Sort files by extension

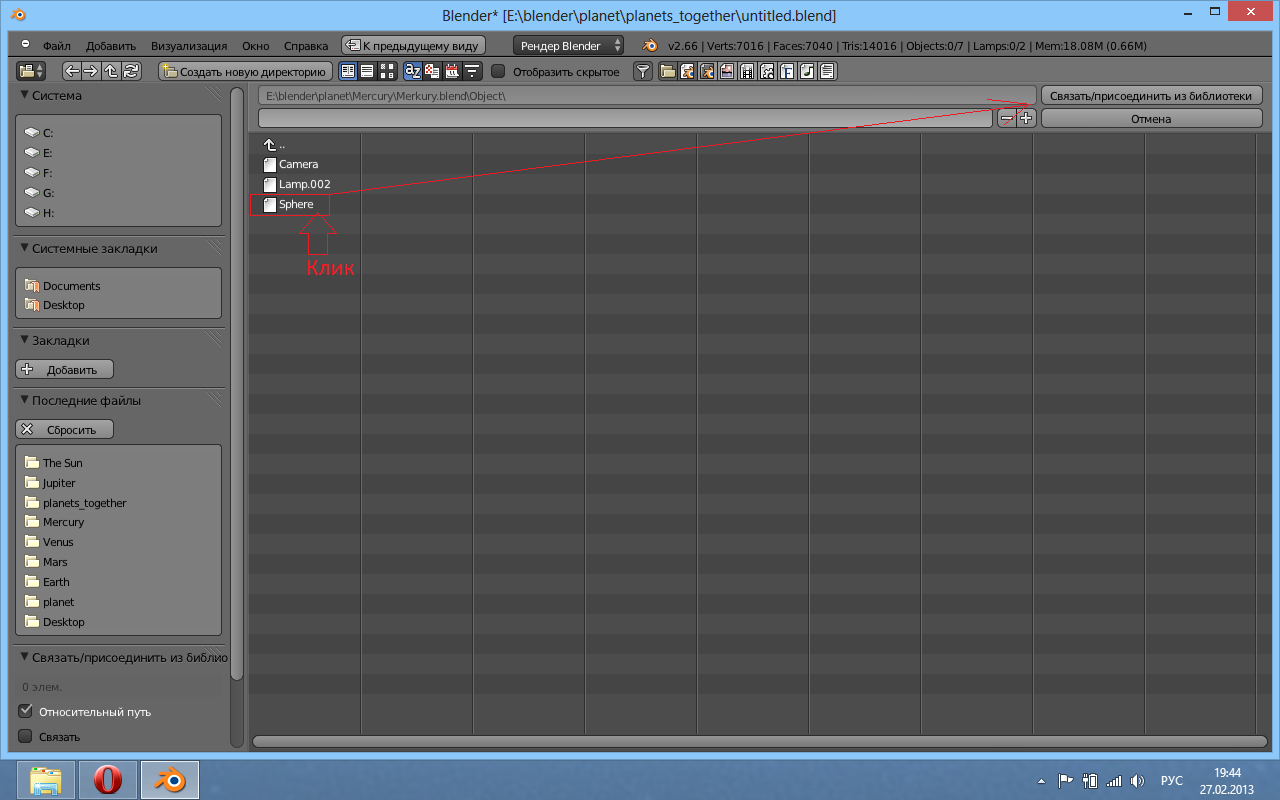[x=432, y=71]
